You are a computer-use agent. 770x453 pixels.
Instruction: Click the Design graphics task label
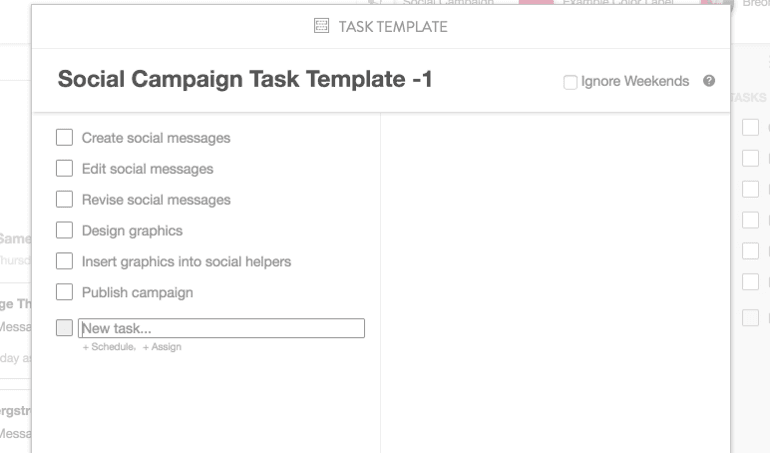click(132, 231)
